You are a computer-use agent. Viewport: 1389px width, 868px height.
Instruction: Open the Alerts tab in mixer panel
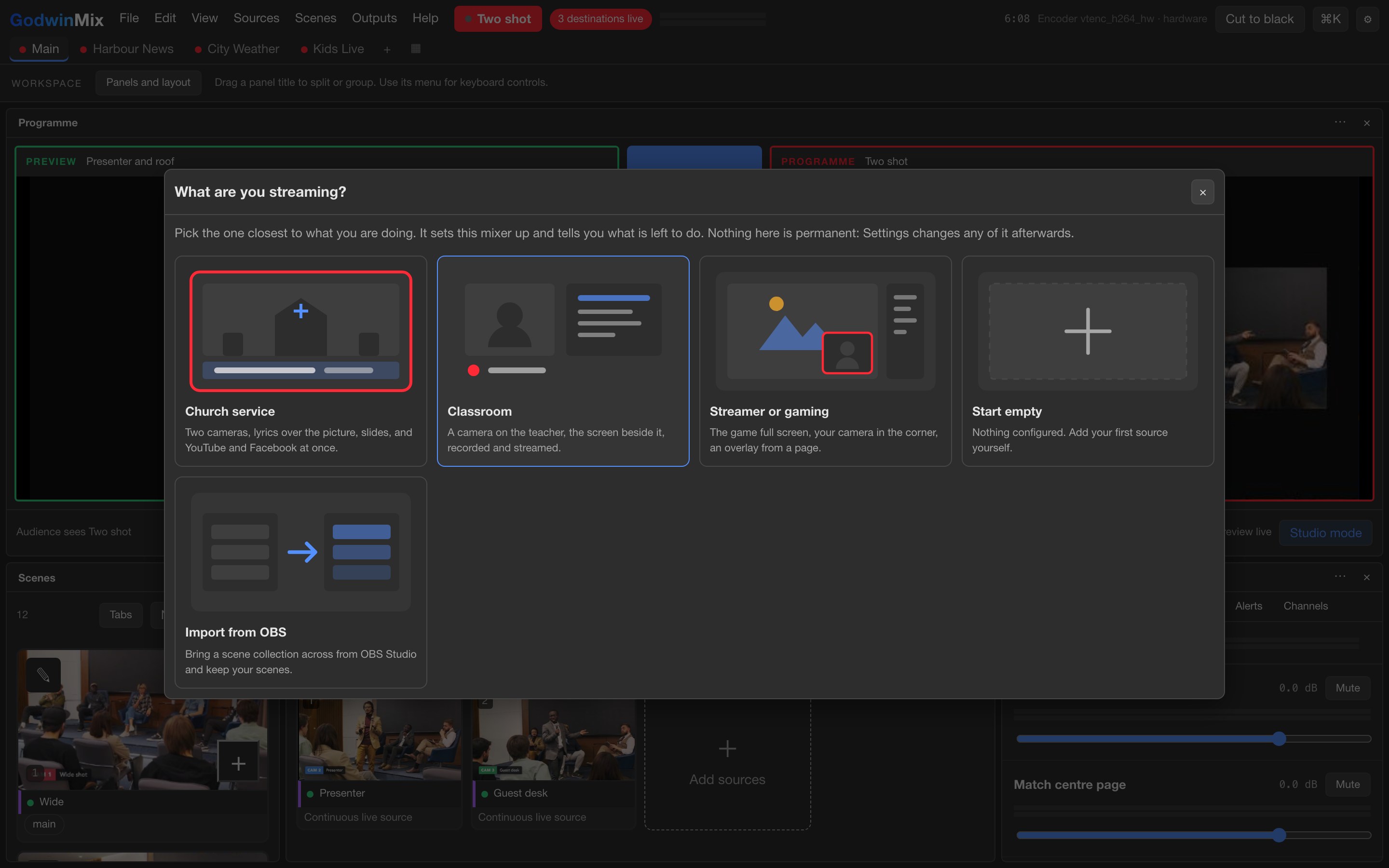coord(1248,606)
